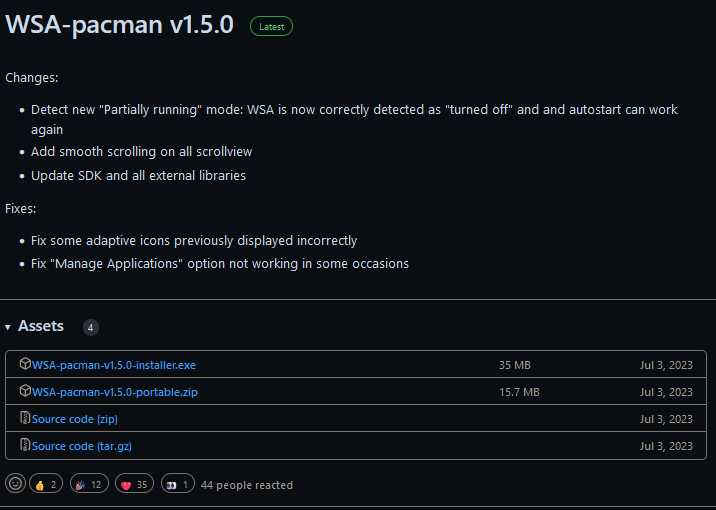Click the "44 people reacted" text
The image size is (716, 510).
(247, 485)
